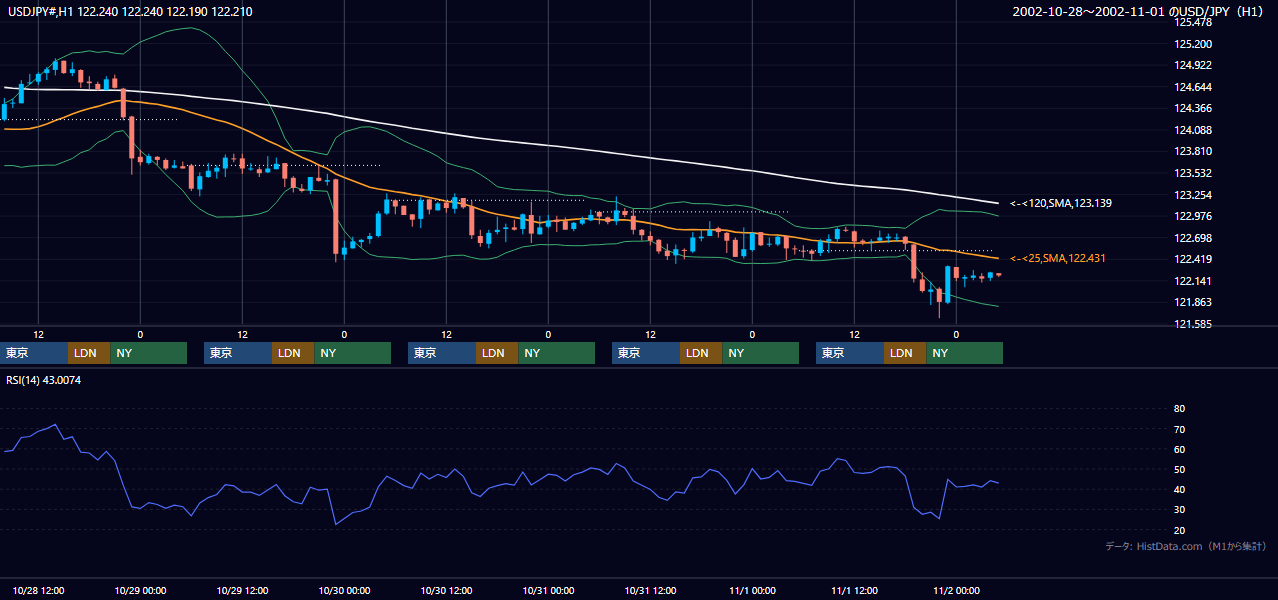Viewport: 1278px width, 600px height.
Task: Click the 10/30 00:00 time label
Action: (344, 590)
